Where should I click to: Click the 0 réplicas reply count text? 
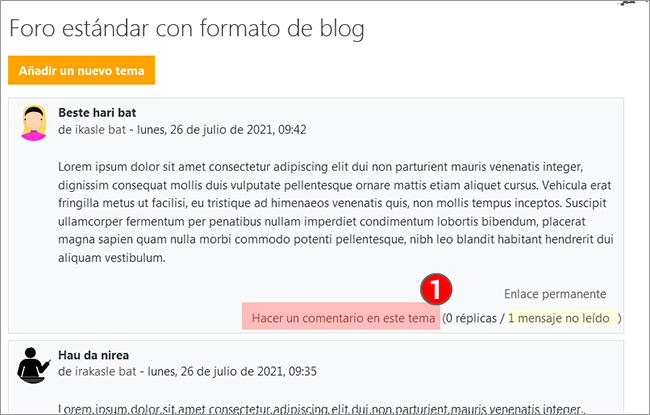475,318
